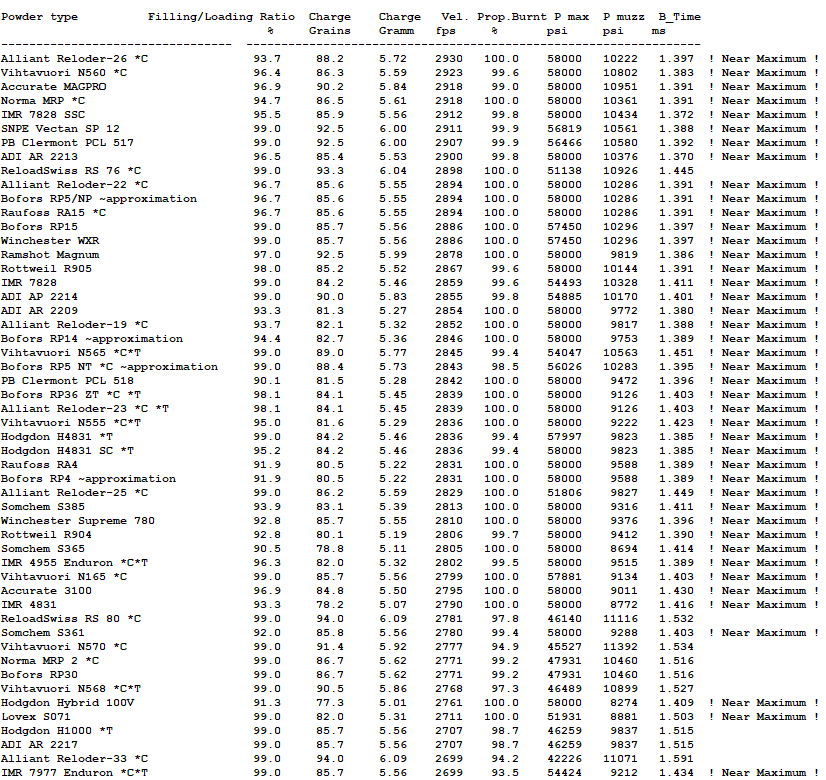The width and height of the screenshot is (826, 780).
Task: Click the "Filling/Loading Ratio" column header
Action: [x=221, y=17]
